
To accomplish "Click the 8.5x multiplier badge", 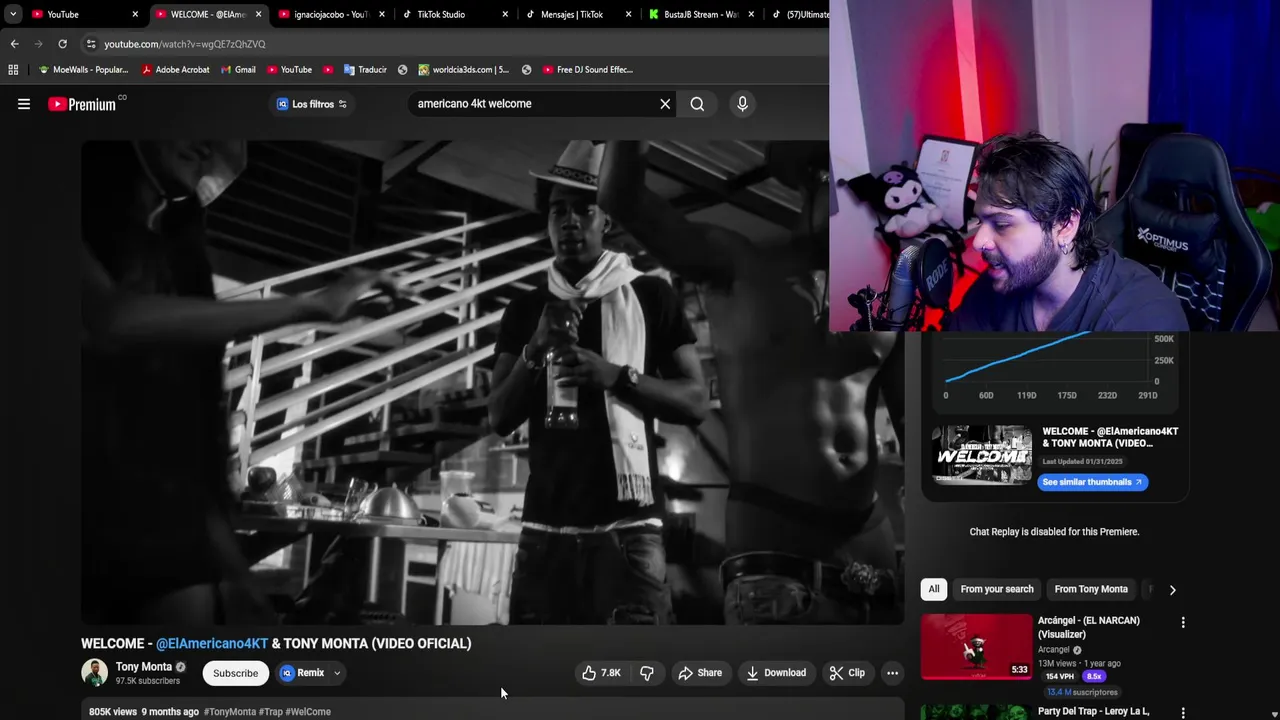I will (1094, 677).
